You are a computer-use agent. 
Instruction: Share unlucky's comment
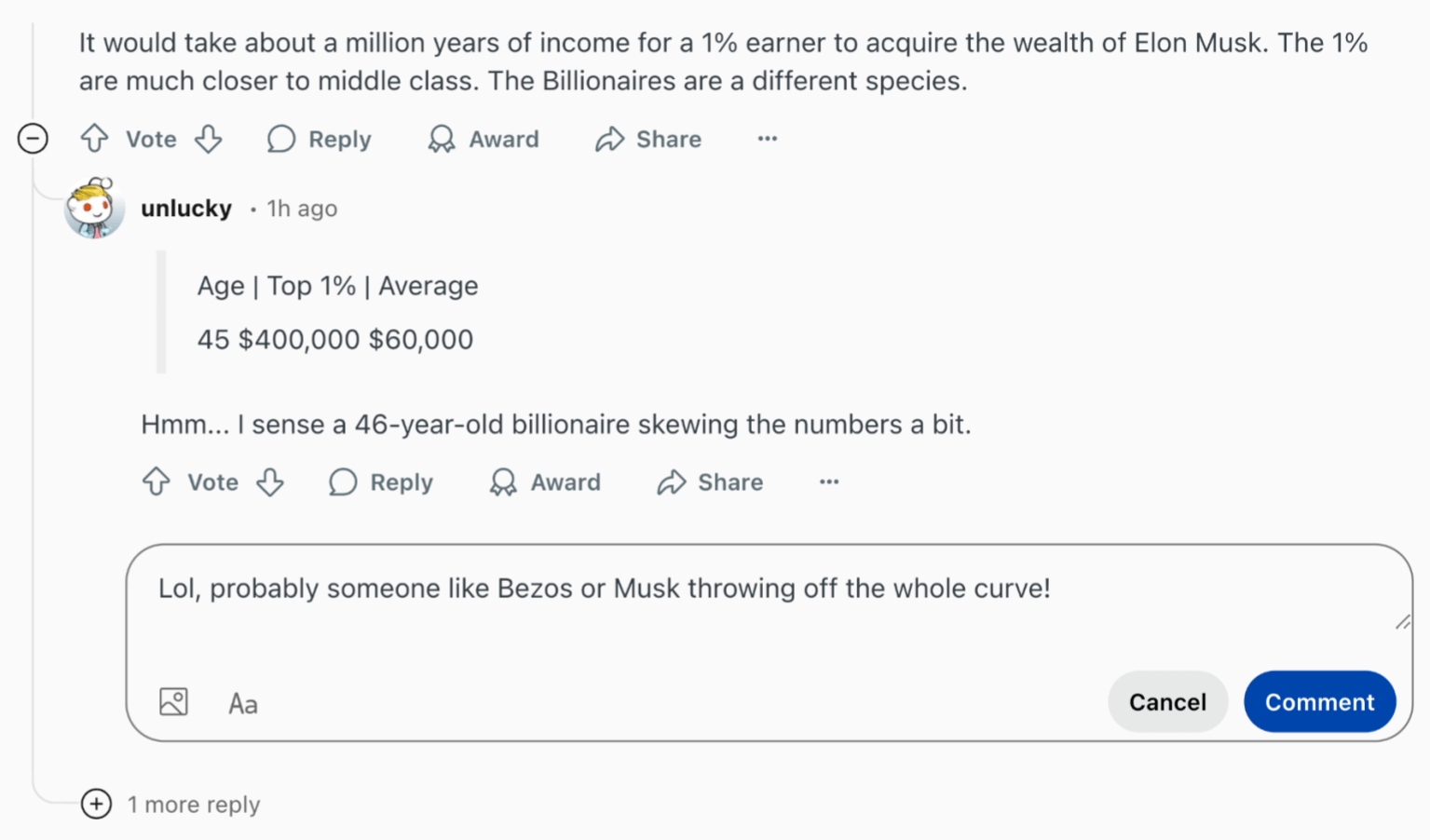click(x=710, y=481)
